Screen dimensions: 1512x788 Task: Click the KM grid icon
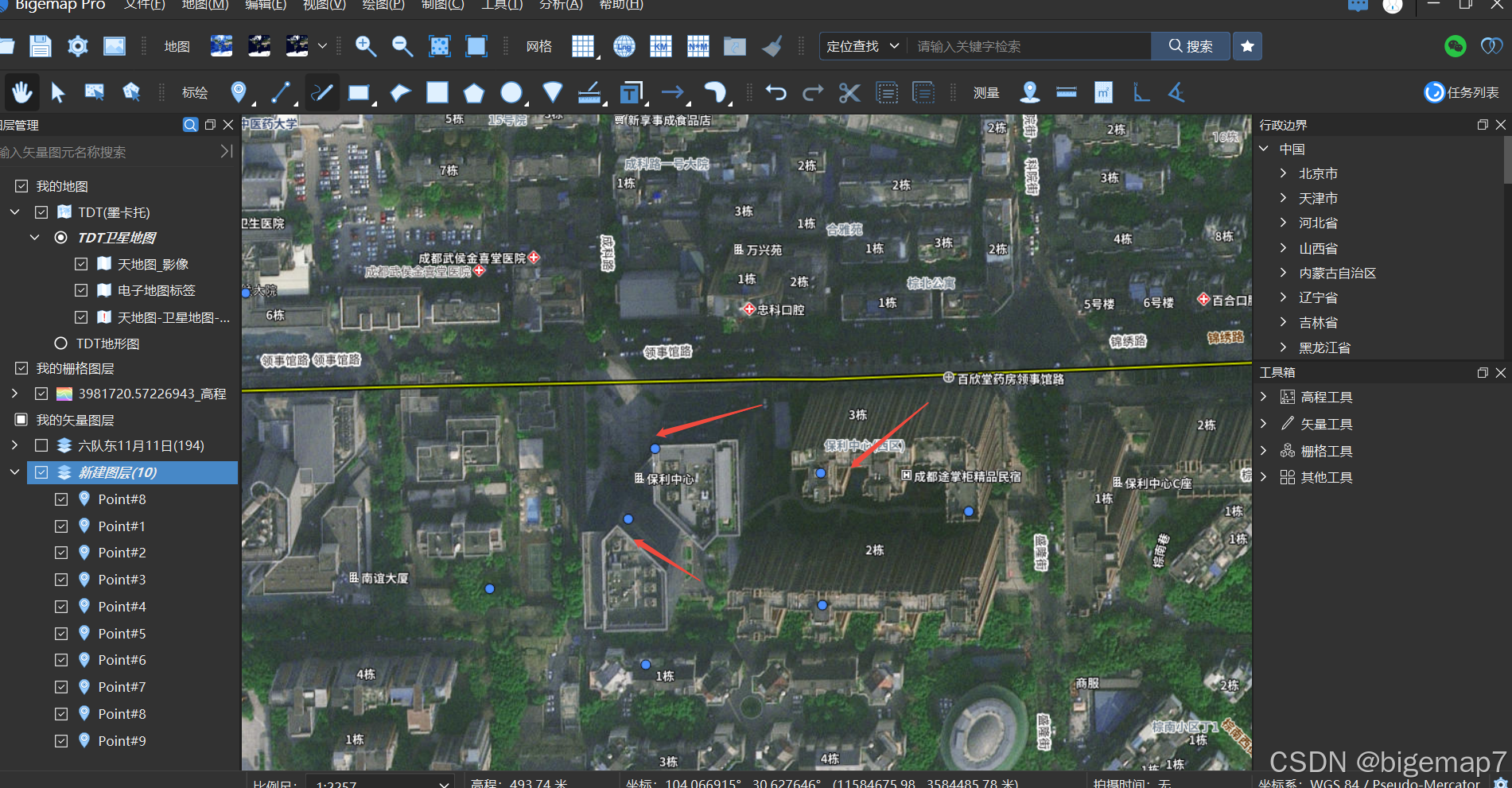click(x=661, y=46)
